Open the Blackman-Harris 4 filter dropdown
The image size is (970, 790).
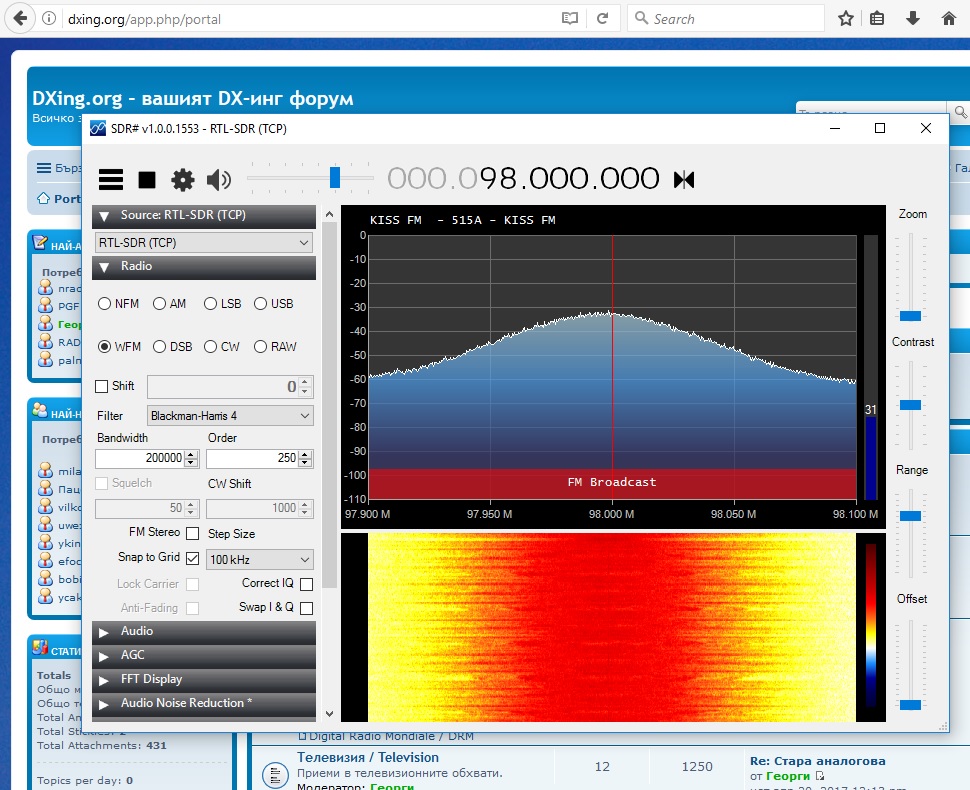tap(230, 416)
